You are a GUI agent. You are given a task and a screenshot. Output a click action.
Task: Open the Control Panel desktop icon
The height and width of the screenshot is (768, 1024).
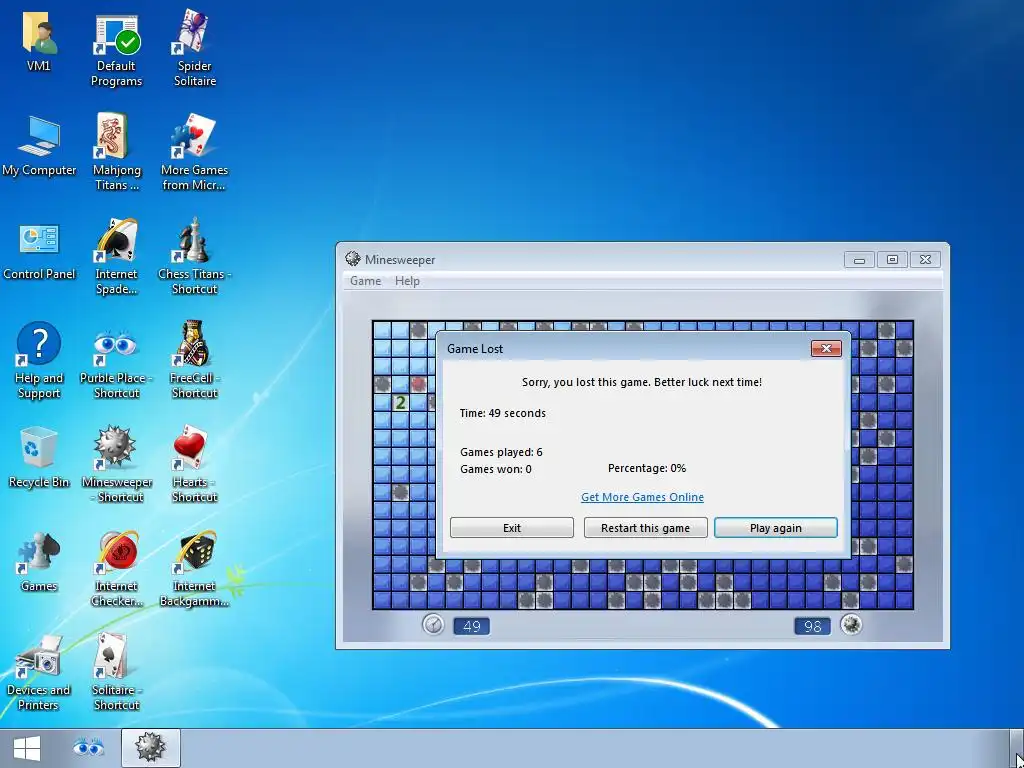[39, 252]
